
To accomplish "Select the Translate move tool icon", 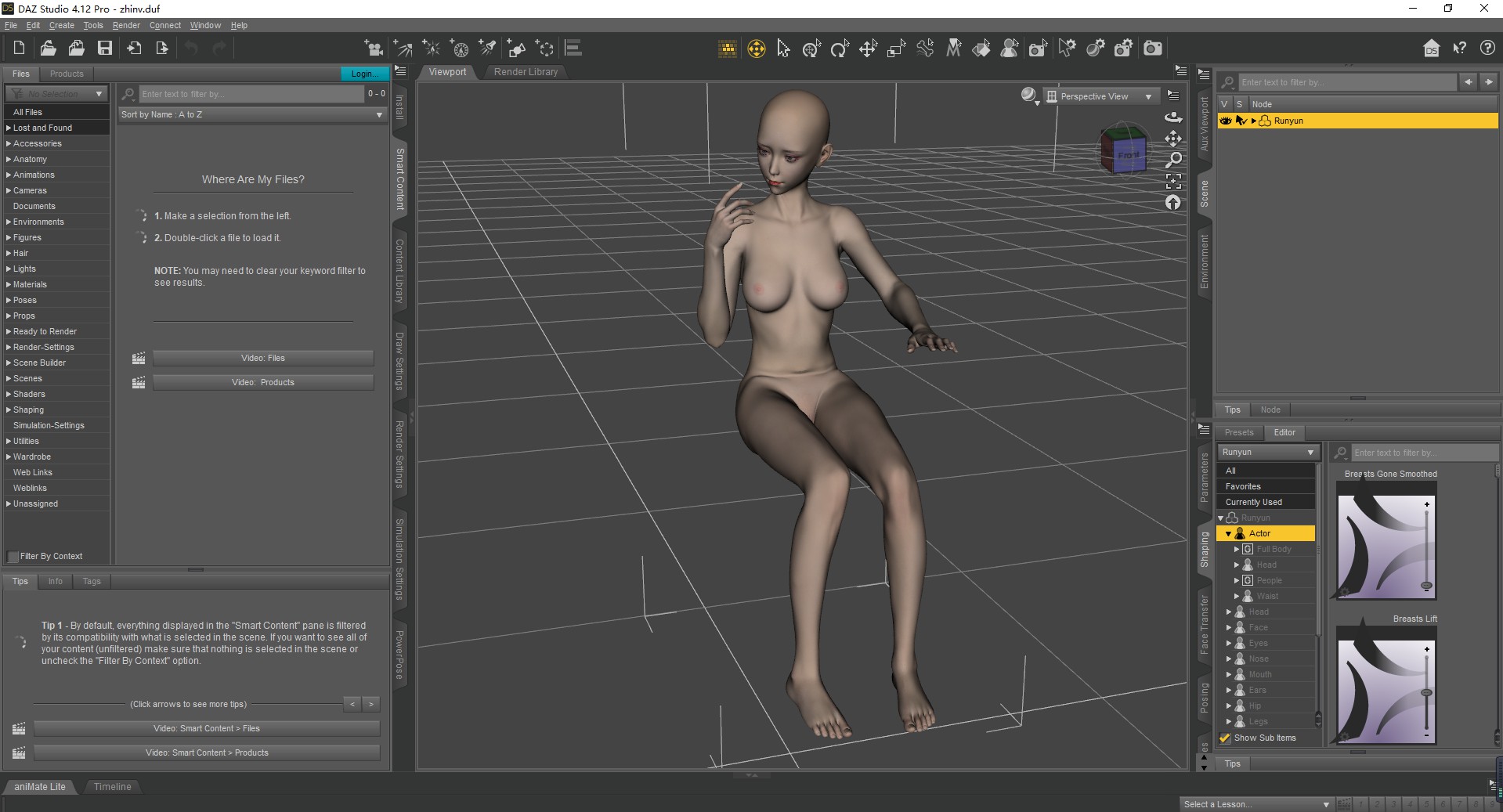I will click(x=868, y=49).
